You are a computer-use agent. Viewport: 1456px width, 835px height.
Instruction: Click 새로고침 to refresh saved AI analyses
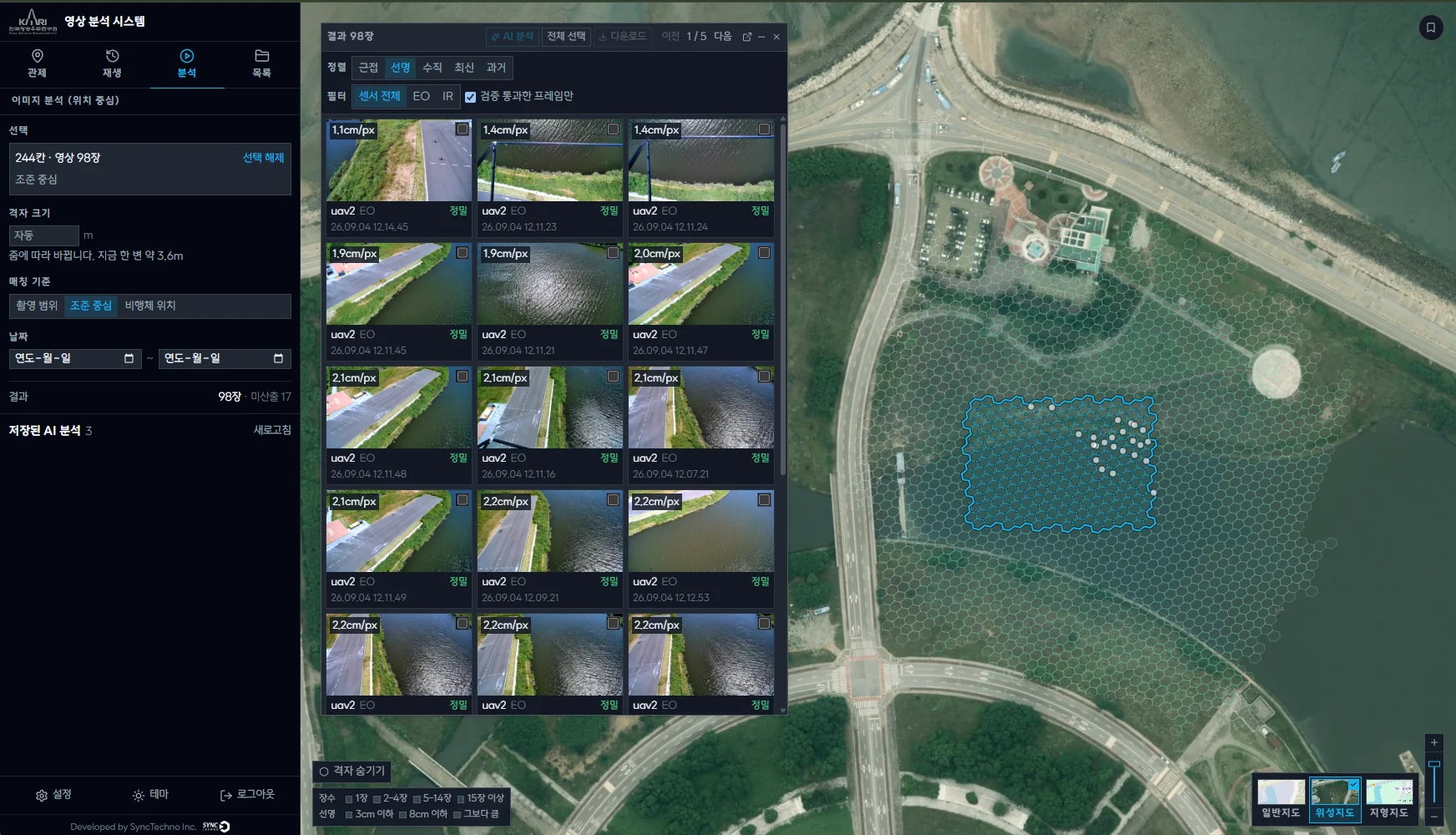click(x=272, y=430)
